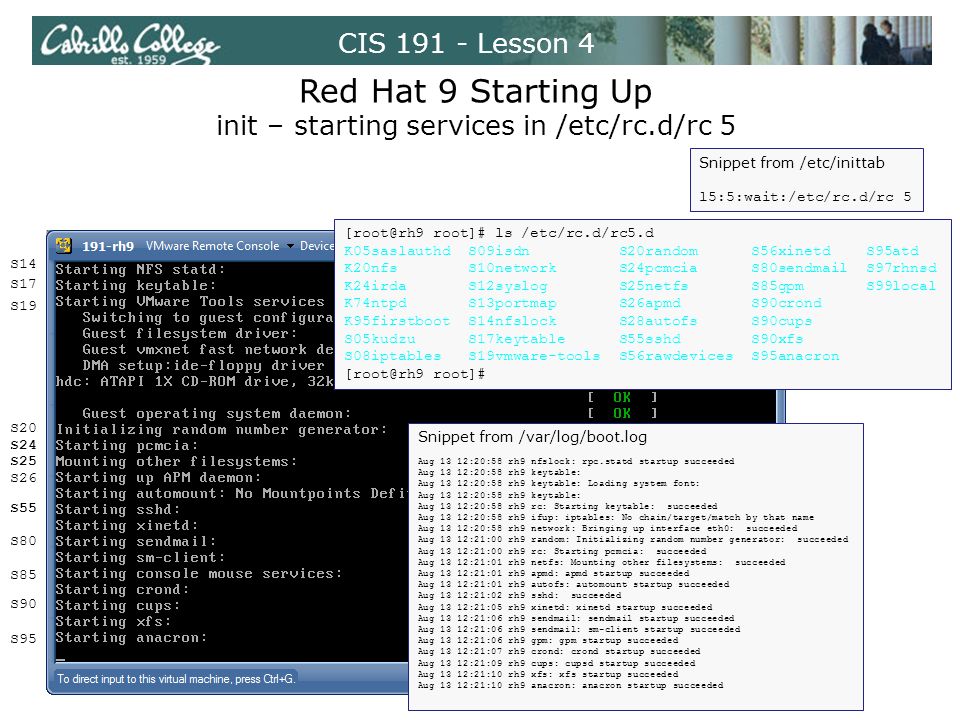This screenshot has width=960, height=720.
Task: Click the S19vmware-tools entry in the listing
Action: (534, 355)
